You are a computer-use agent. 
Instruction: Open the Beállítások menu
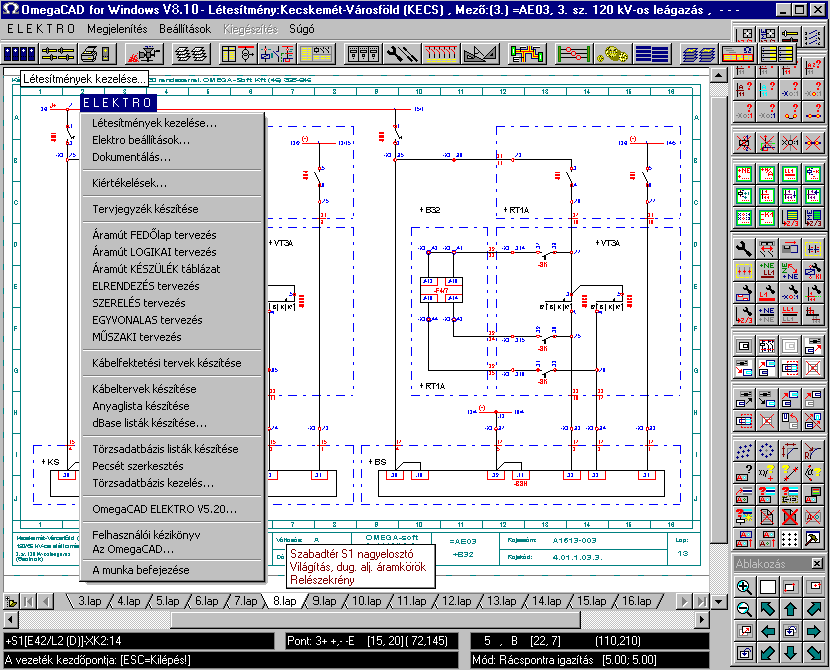point(185,29)
